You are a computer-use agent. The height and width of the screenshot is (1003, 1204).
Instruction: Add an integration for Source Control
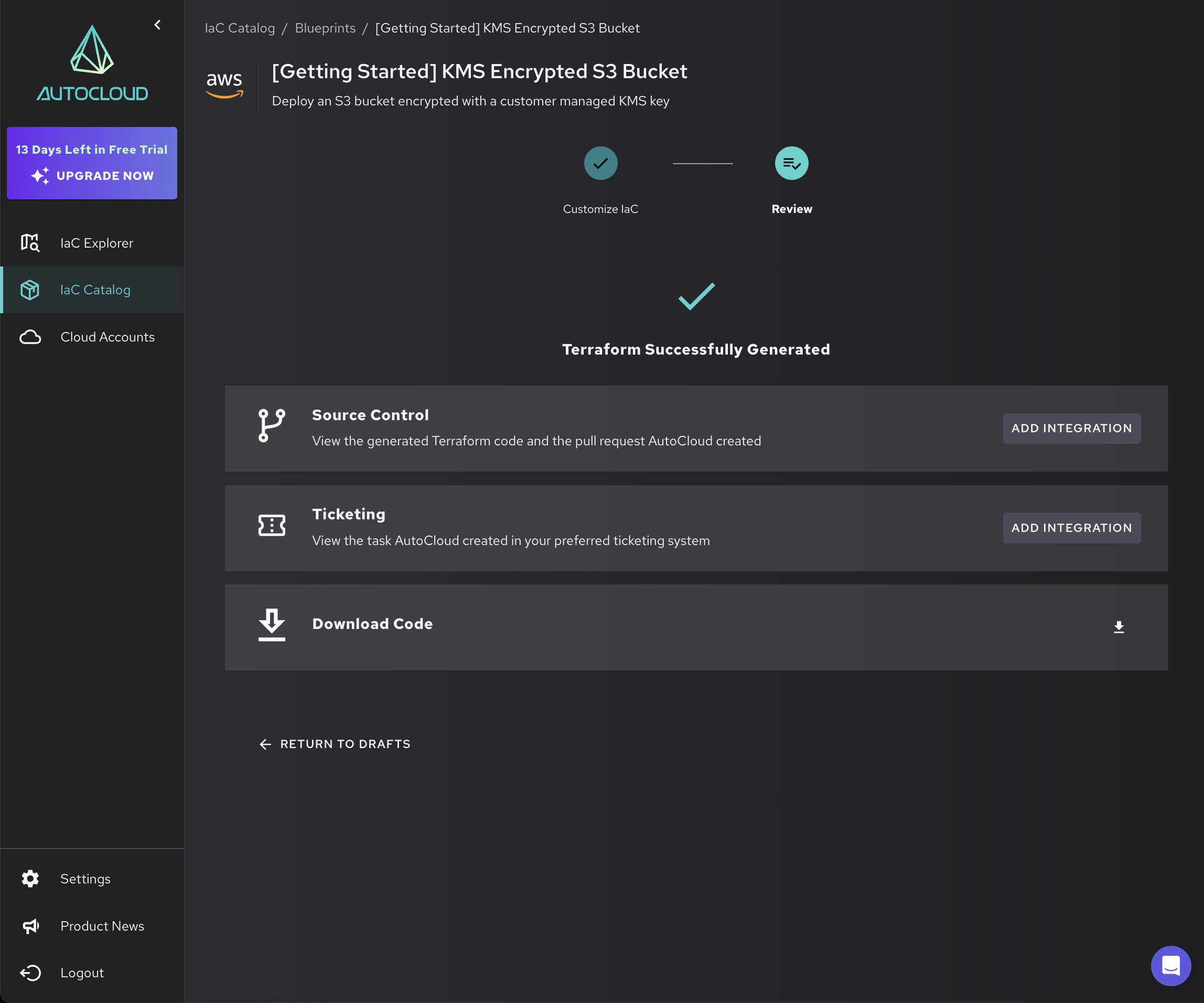(x=1071, y=429)
